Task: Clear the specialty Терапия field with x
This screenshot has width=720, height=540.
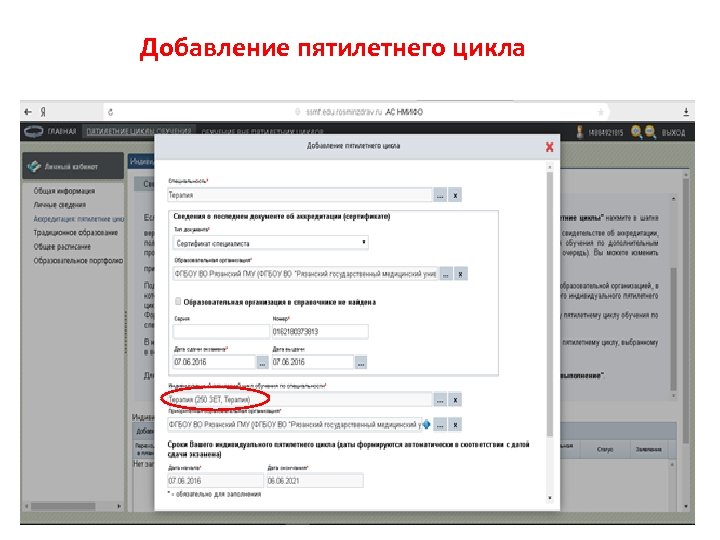Action: point(455,195)
